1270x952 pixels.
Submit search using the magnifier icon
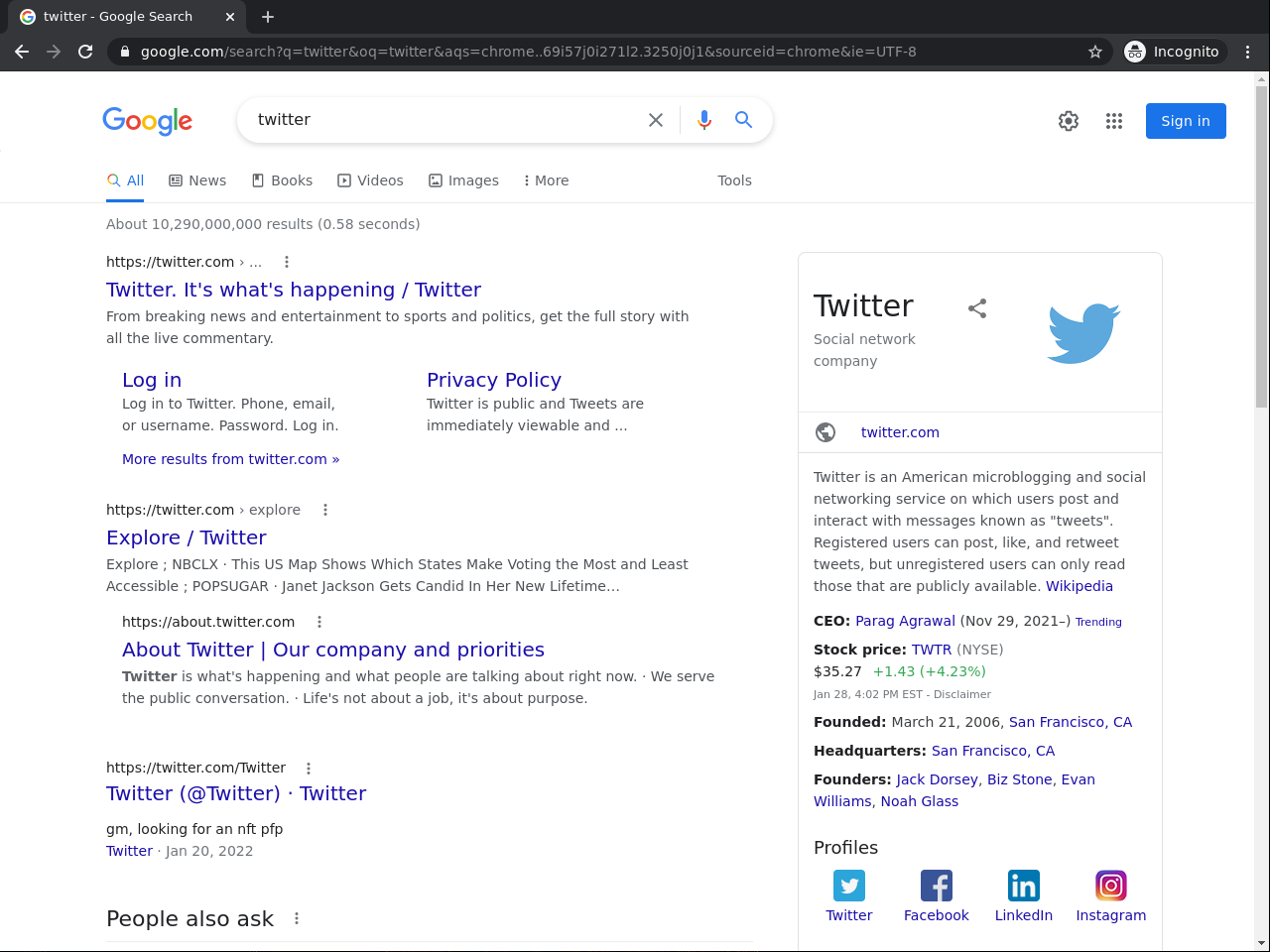[743, 120]
